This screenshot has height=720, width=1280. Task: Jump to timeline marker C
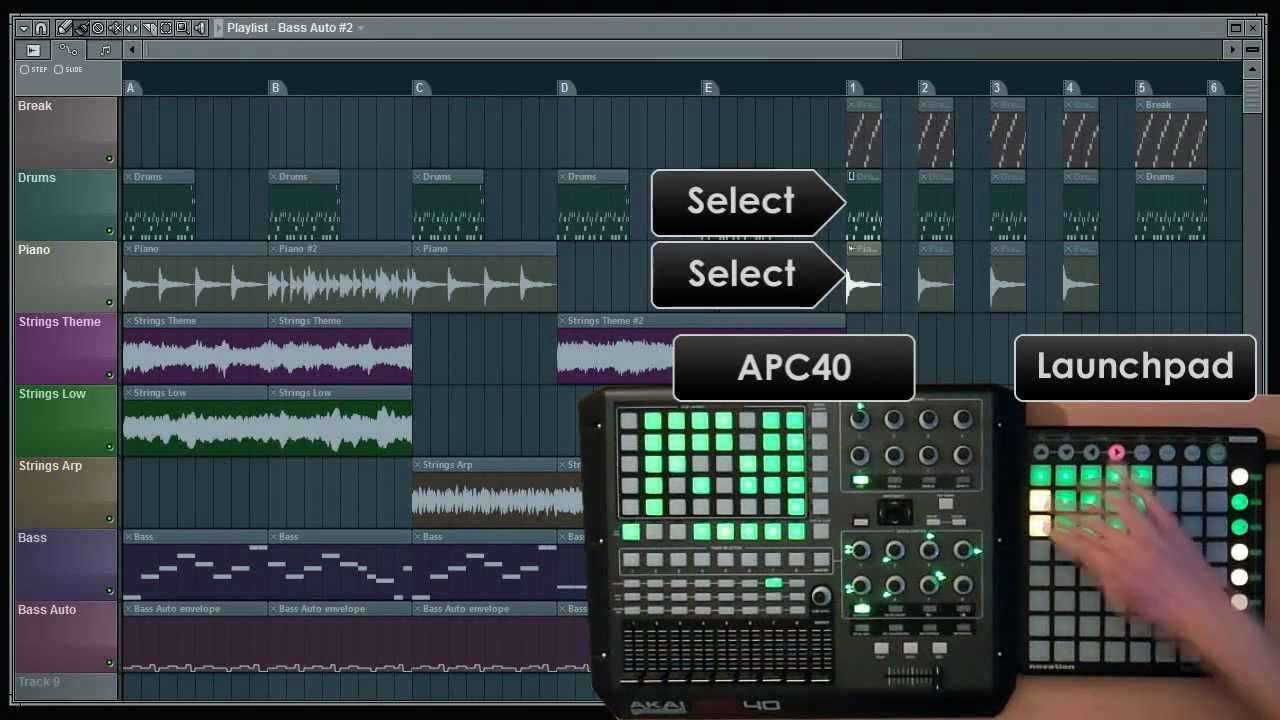[419, 88]
